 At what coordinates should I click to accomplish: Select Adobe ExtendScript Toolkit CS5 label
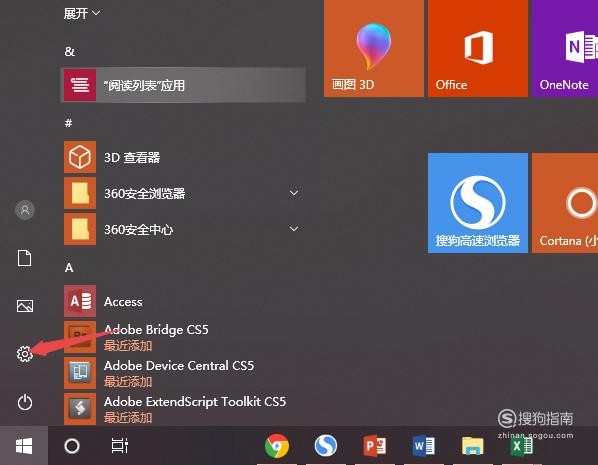coord(195,401)
